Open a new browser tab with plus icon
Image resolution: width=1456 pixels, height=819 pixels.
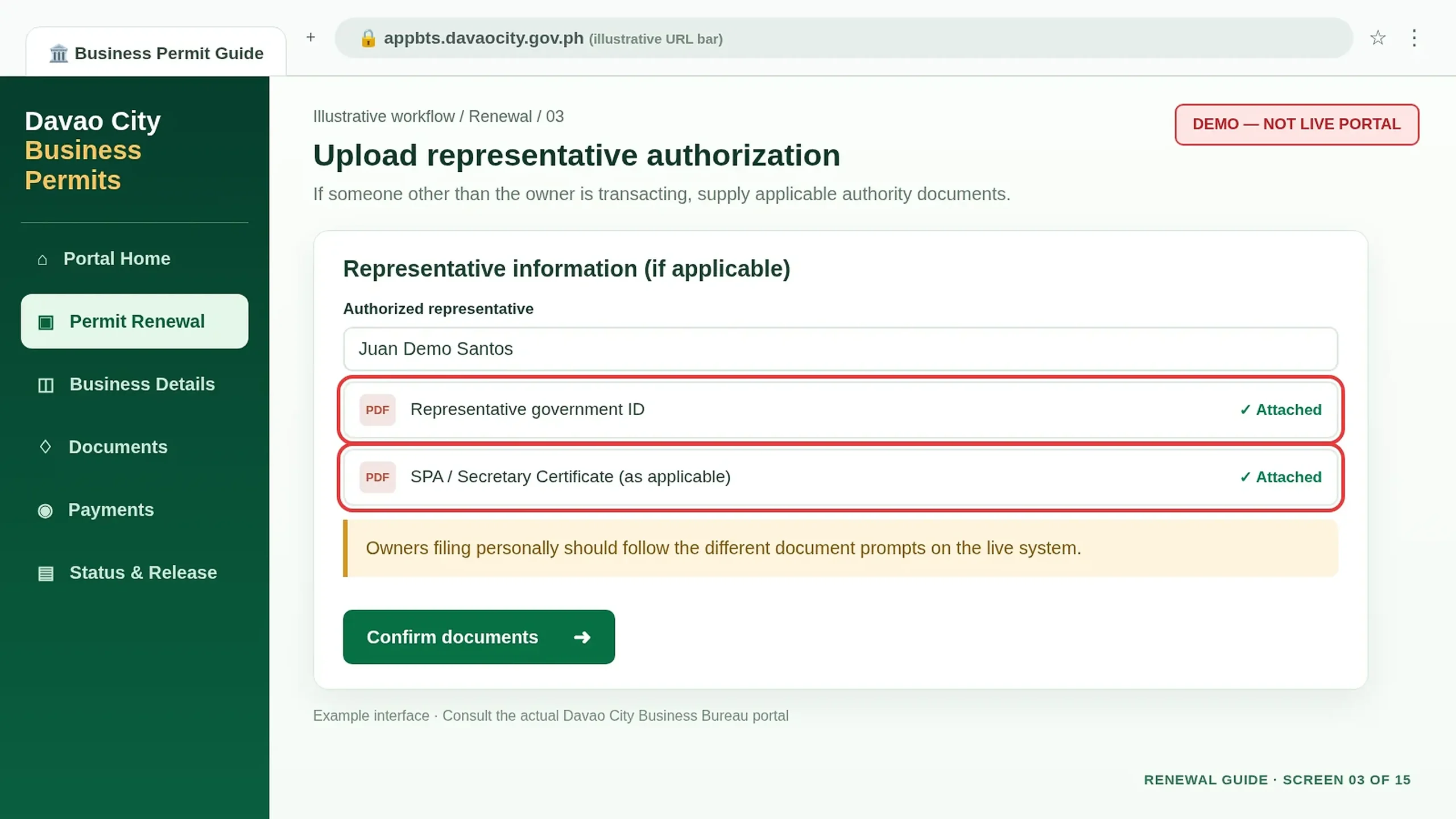311,38
